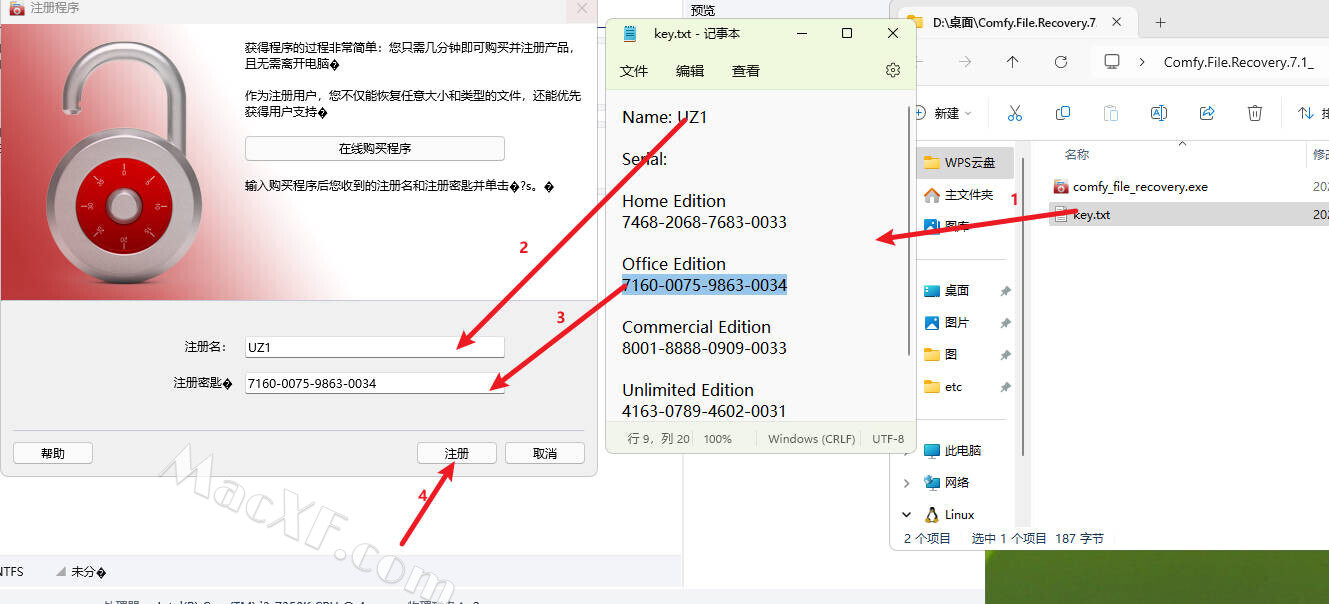Click 行 9, 列 20 in Notepad status bar
Viewport: 1329px width, 604px height.
tap(658, 439)
